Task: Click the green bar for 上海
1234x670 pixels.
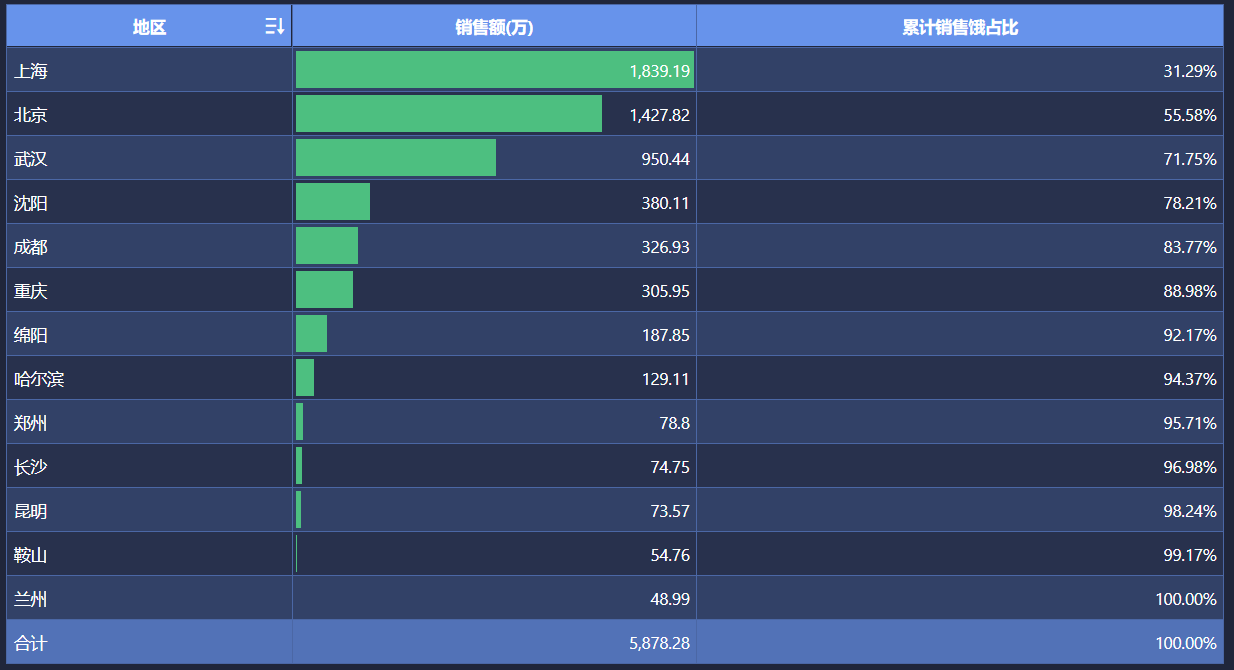Action: point(460,70)
